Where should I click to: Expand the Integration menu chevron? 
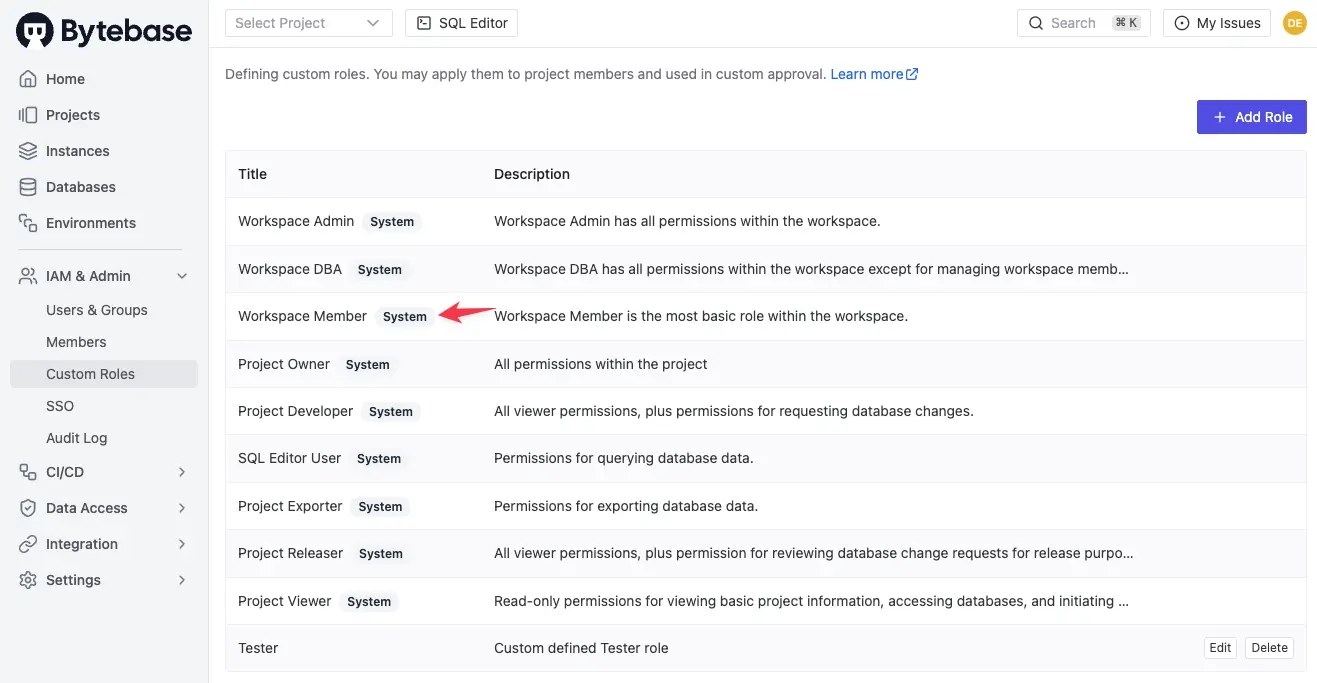(182, 544)
